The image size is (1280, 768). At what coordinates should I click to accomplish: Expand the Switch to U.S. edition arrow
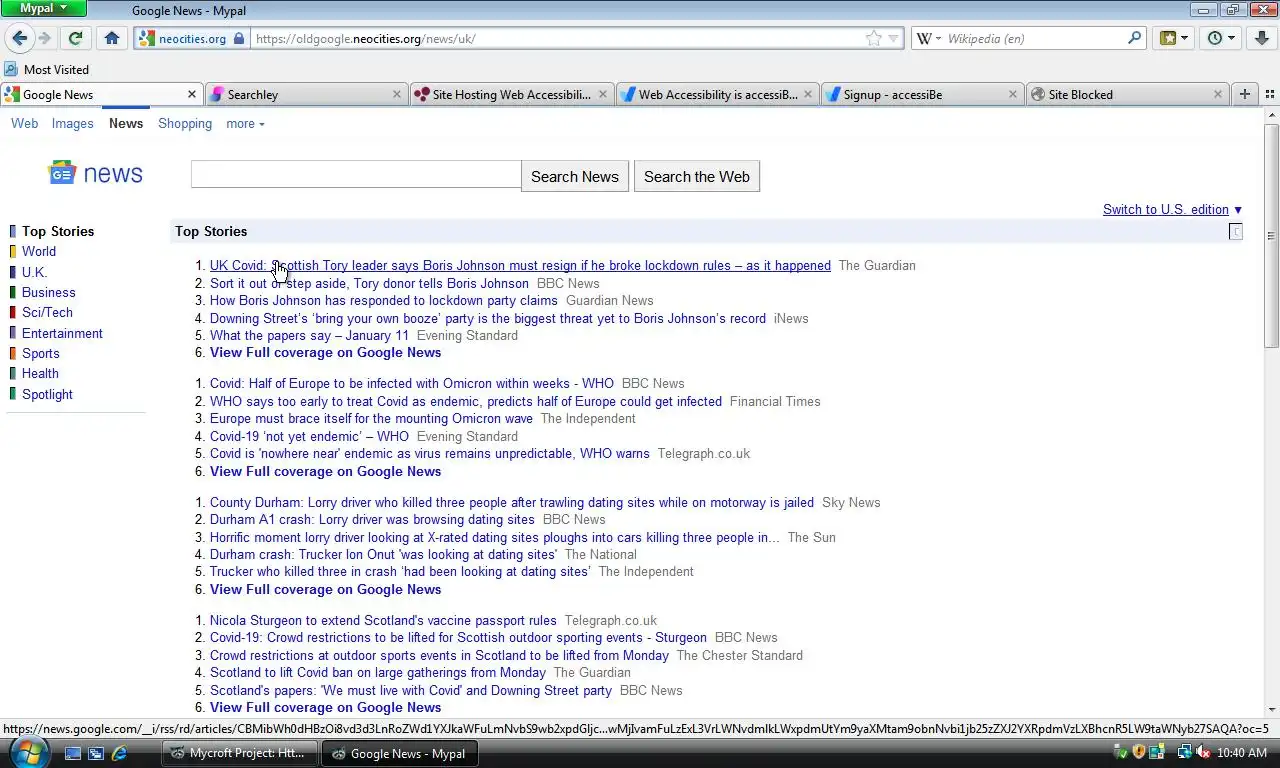click(x=1238, y=210)
